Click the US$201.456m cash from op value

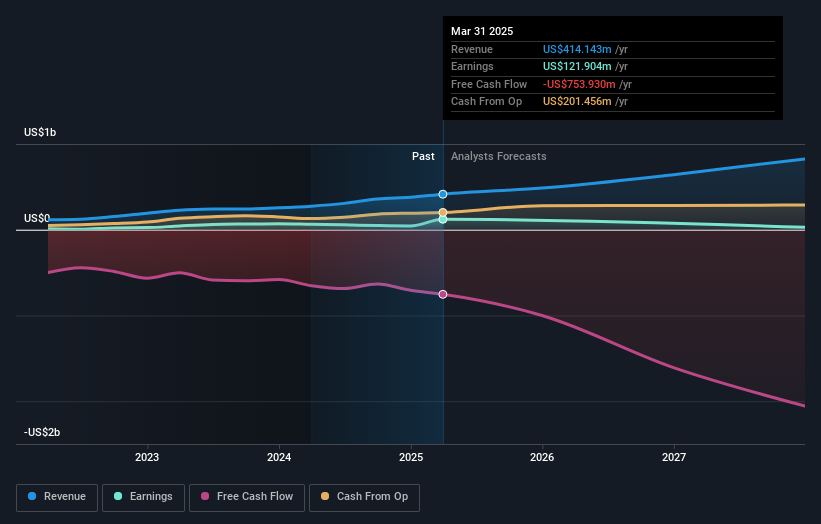577,102
